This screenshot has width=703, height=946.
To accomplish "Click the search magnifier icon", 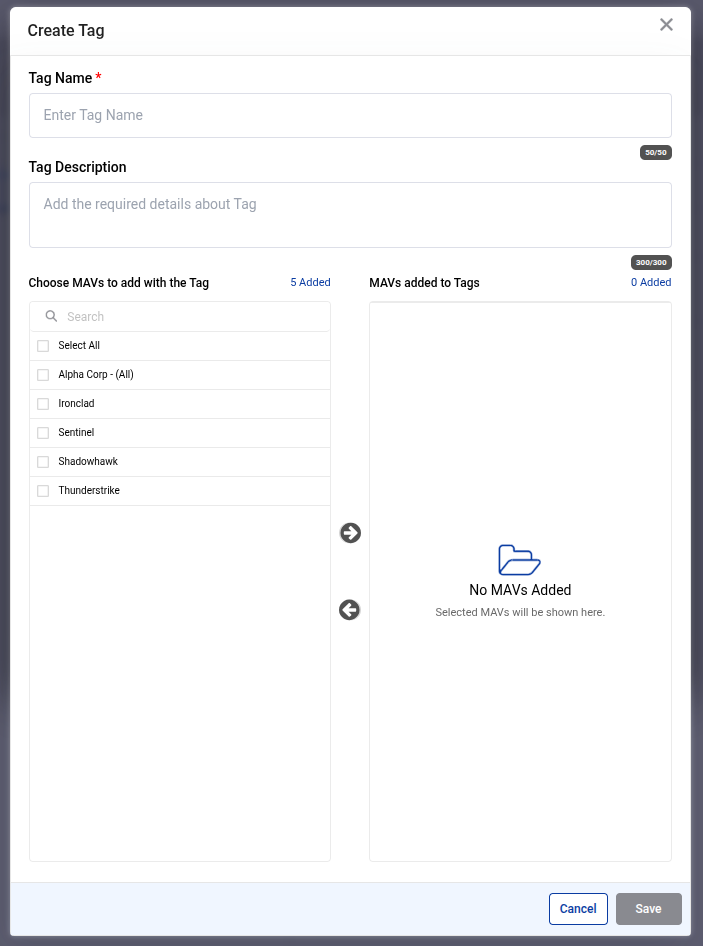I will (52, 316).
